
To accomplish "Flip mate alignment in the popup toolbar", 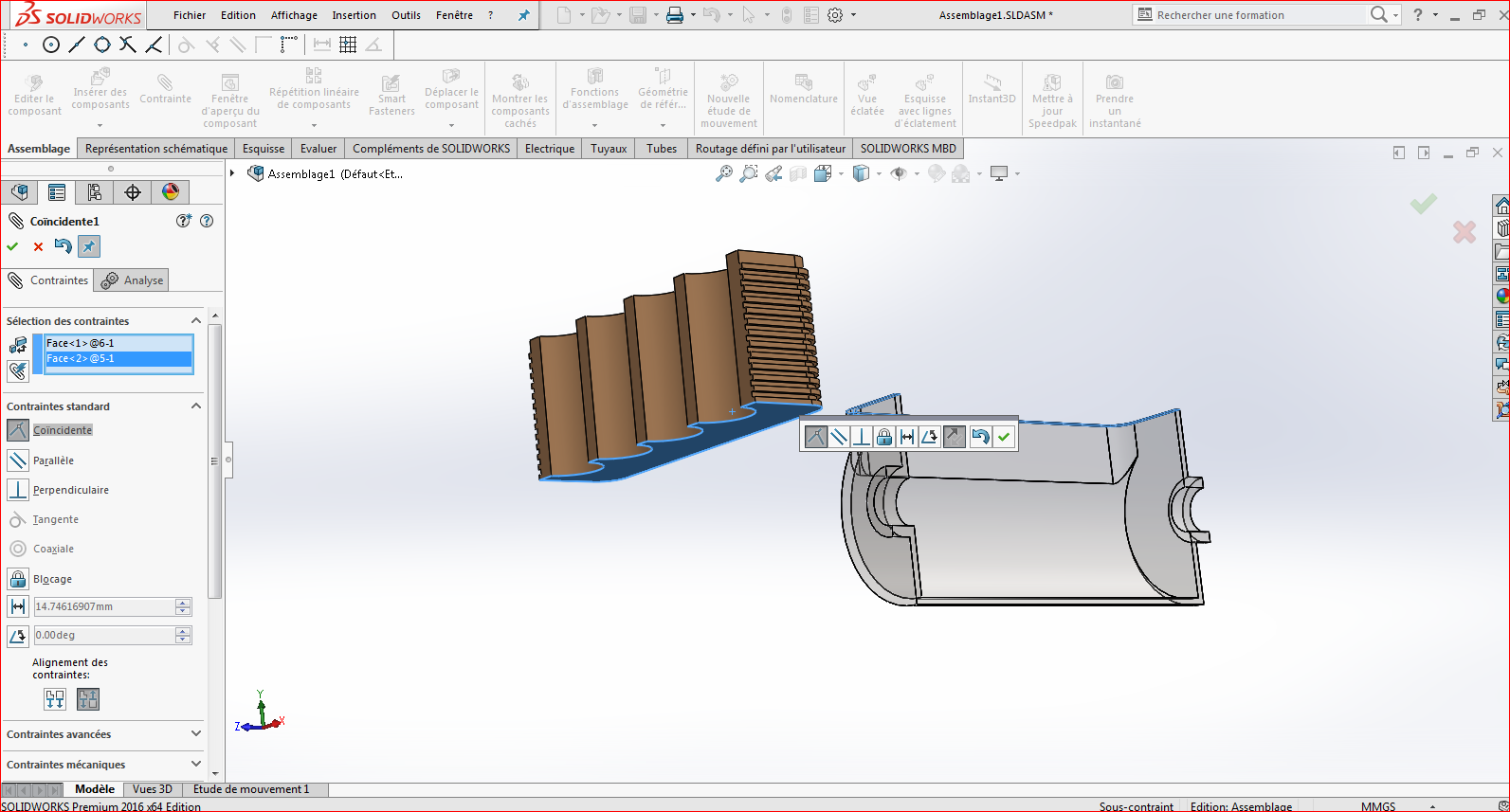I will pyautogui.click(x=955, y=436).
